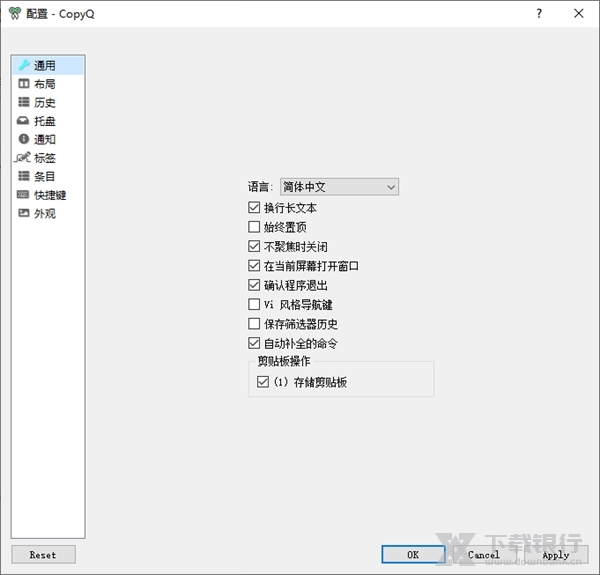Click the 配置 - CopyQ title text
Viewport: 600px width, 575px height.
(60, 14)
